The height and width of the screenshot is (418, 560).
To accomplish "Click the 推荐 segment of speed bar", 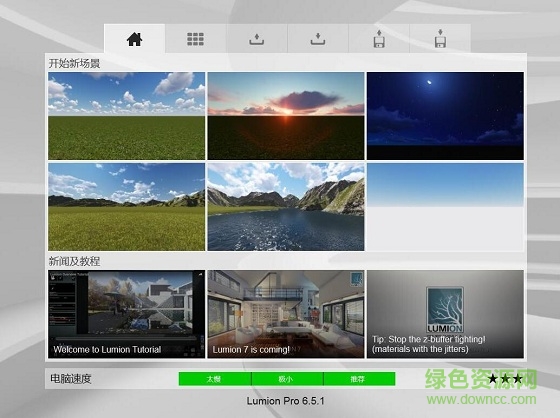I will (359, 379).
